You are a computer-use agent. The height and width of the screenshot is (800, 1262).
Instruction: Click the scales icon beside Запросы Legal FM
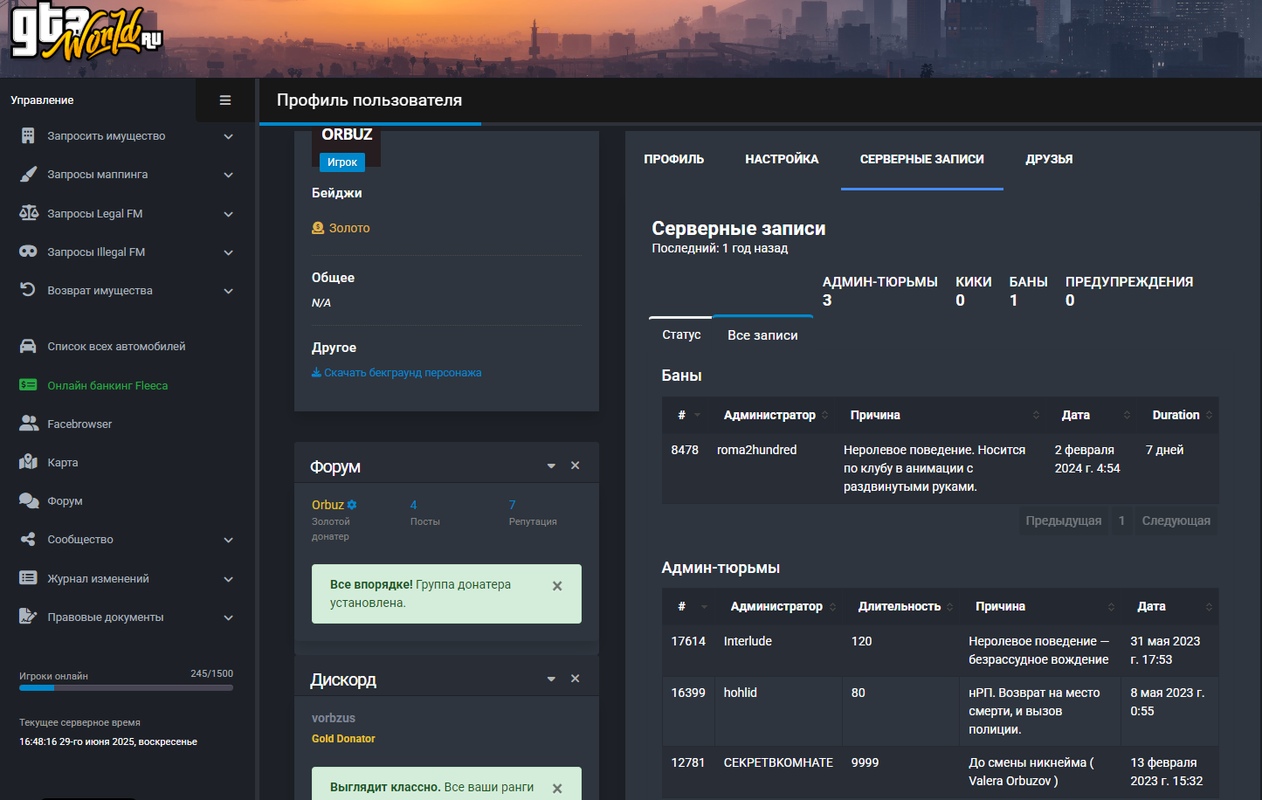[x=28, y=213]
